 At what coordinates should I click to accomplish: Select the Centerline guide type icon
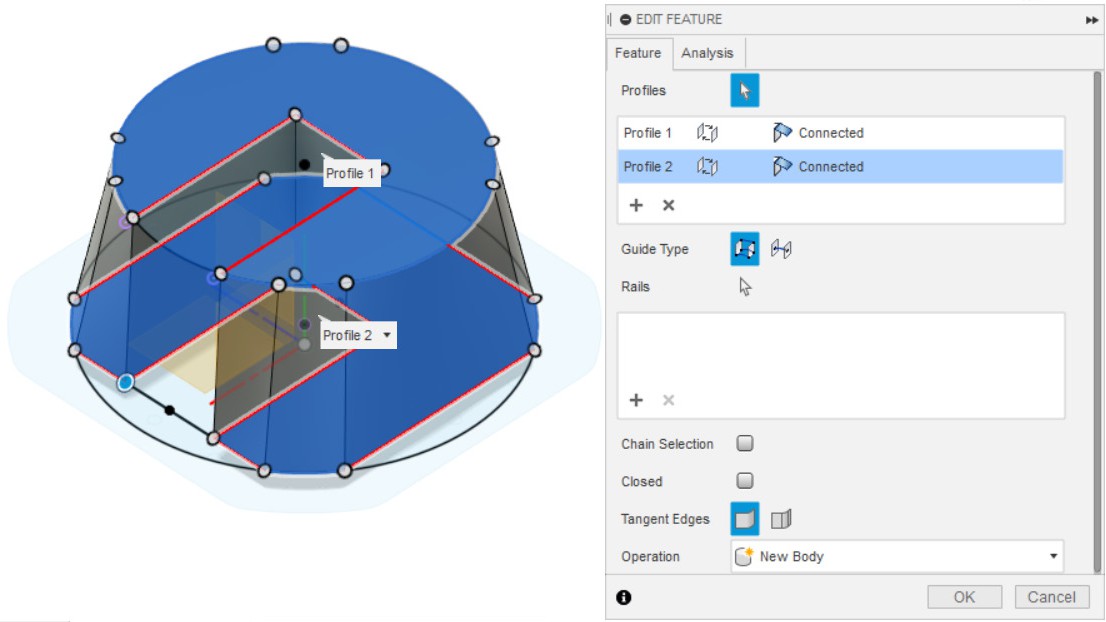pyautogui.click(x=782, y=250)
